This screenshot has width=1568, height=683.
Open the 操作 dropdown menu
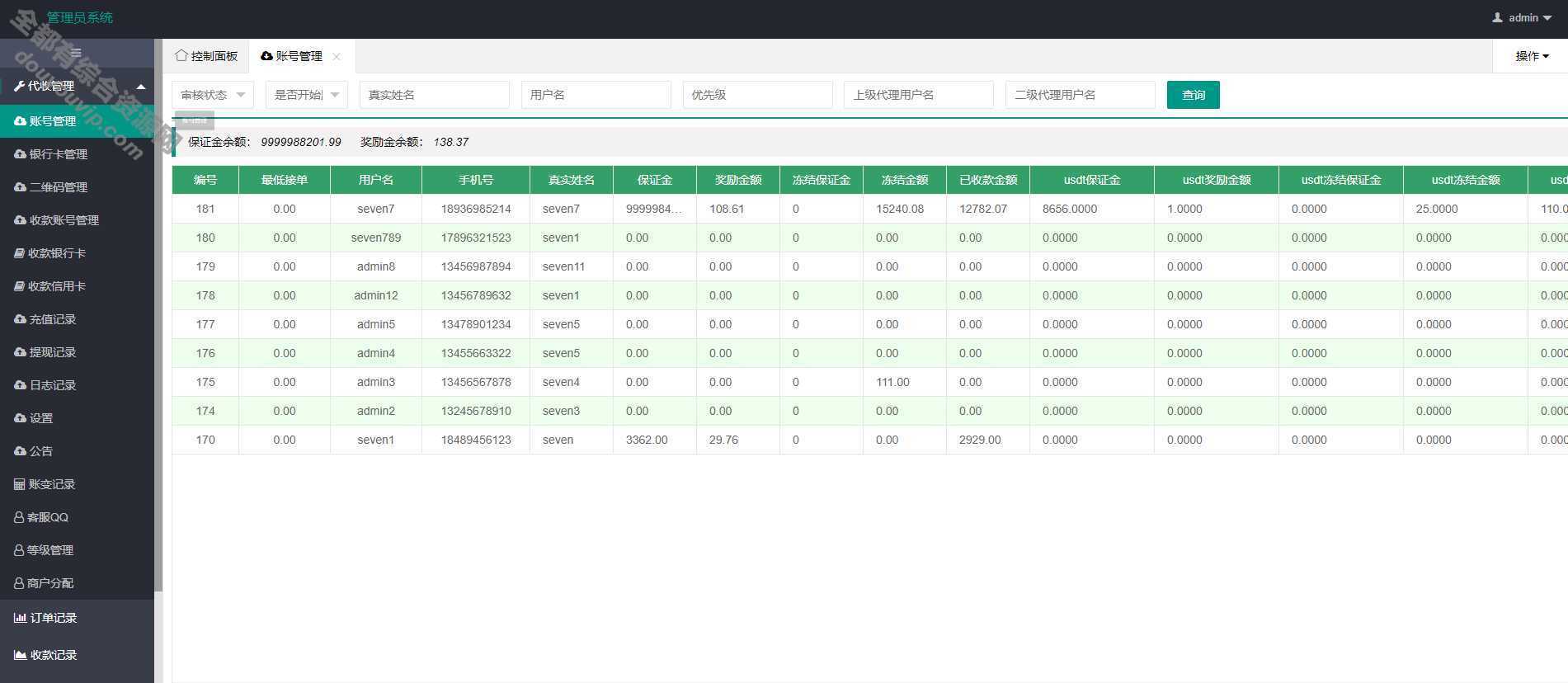1532,56
